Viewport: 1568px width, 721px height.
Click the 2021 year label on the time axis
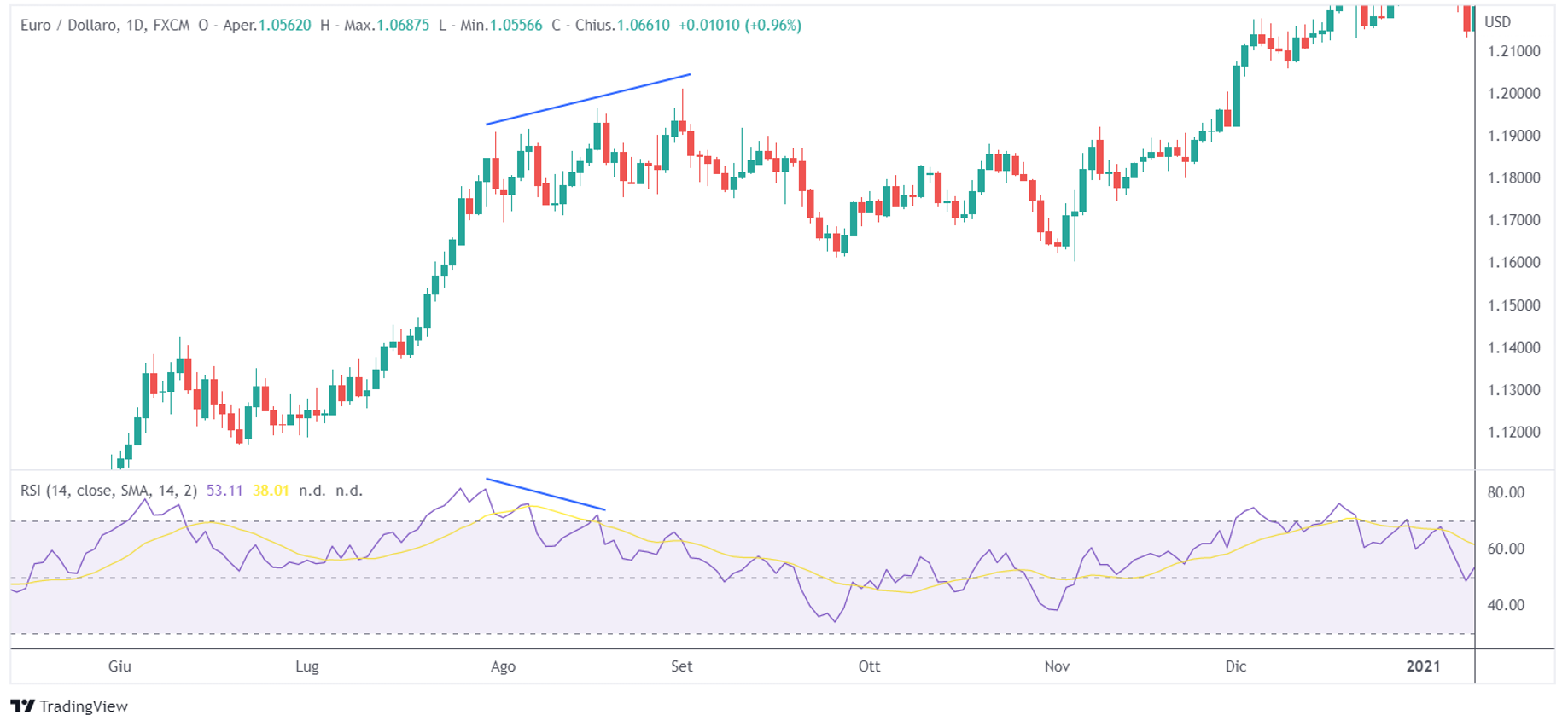[1423, 666]
